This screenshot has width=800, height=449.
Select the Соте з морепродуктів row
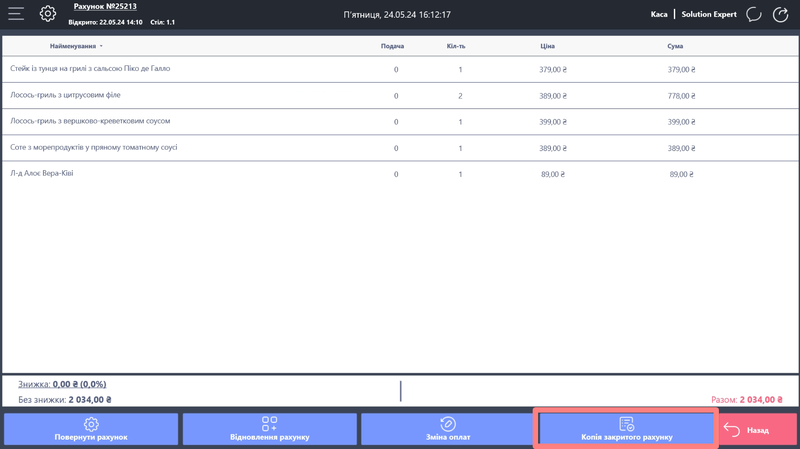pyautogui.click(x=94, y=148)
